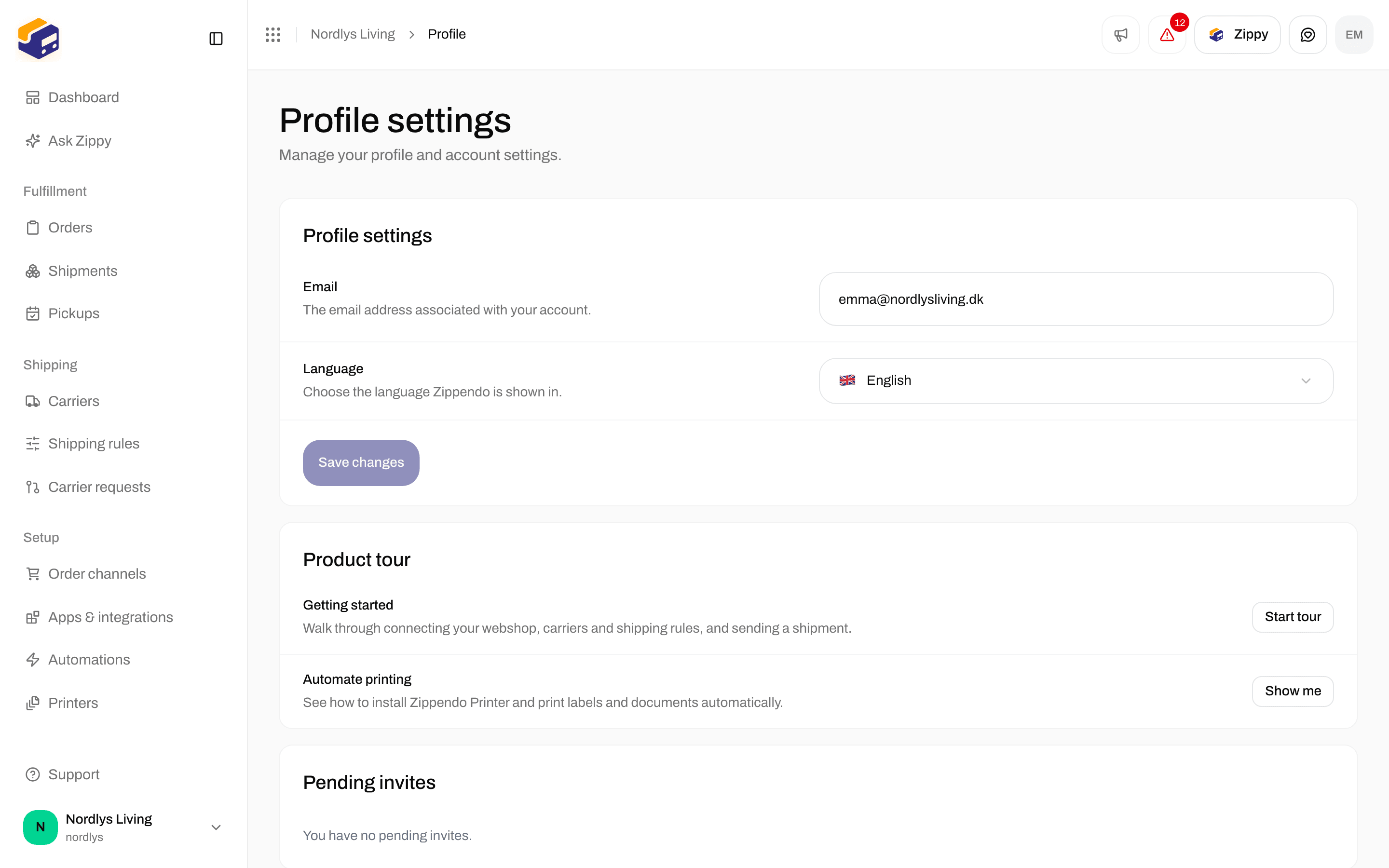
Task: Go to Dashboard in the sidebar
Action: pos(83,97)
